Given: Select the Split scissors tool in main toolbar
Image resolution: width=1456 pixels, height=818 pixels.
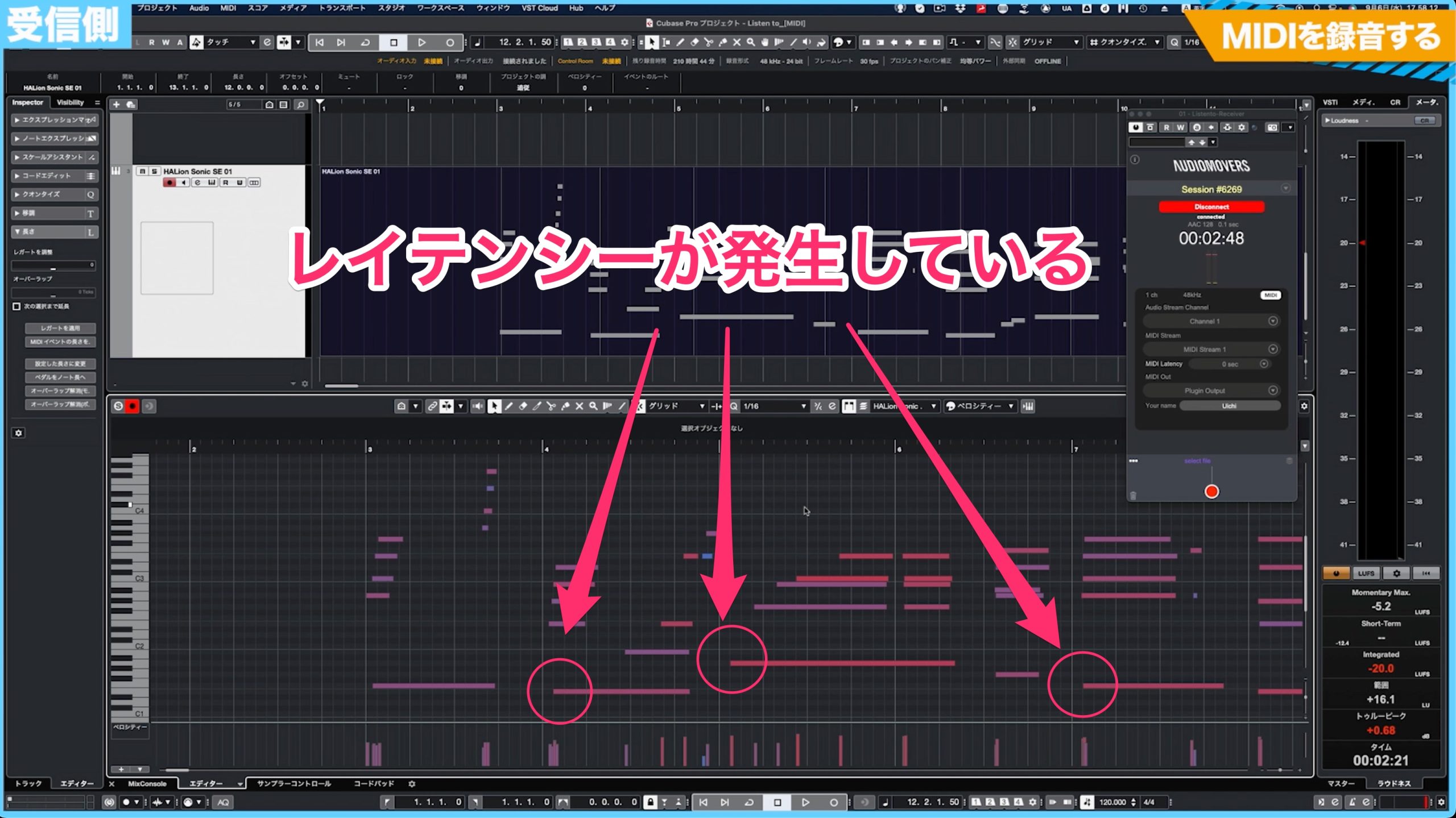Looking at the screenshot, I should [x=709, y=42].
